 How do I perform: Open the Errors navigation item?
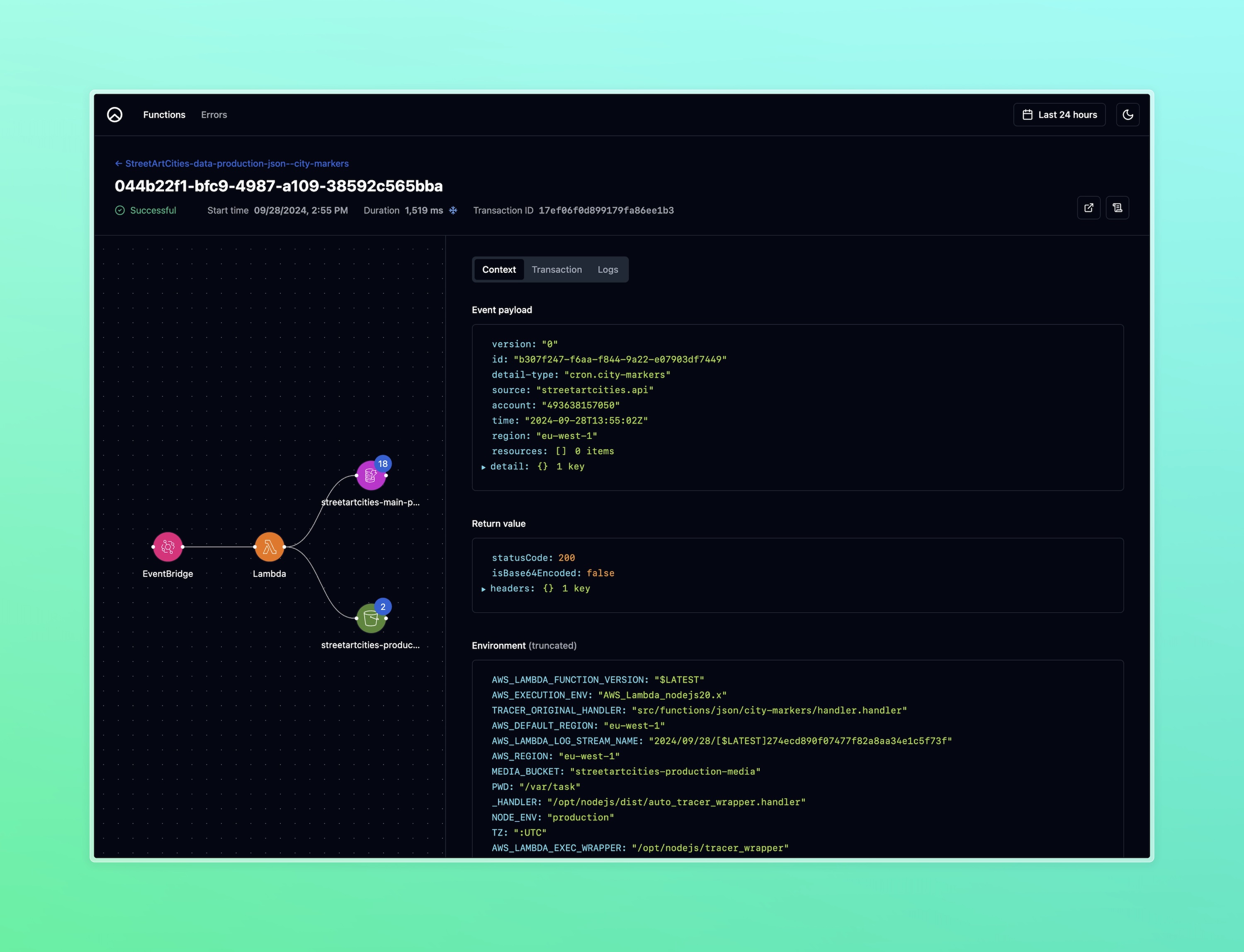tap(214, 114)
